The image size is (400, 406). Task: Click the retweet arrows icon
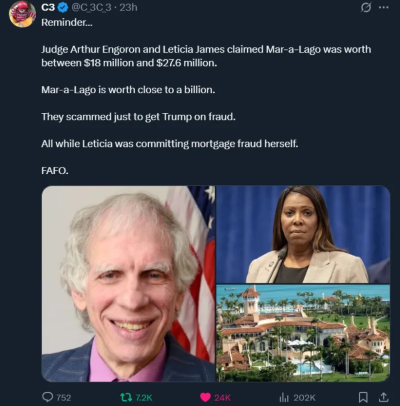coord(126,397)
